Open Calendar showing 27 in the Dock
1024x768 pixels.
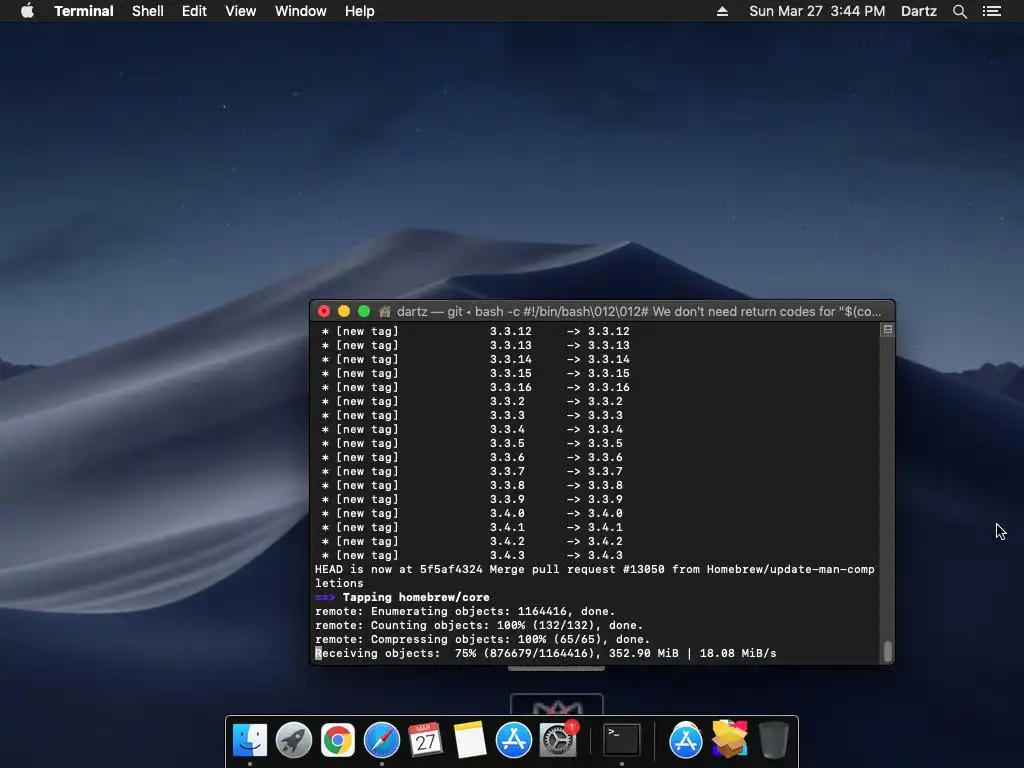pyautogui.click(x=426, y=741)
